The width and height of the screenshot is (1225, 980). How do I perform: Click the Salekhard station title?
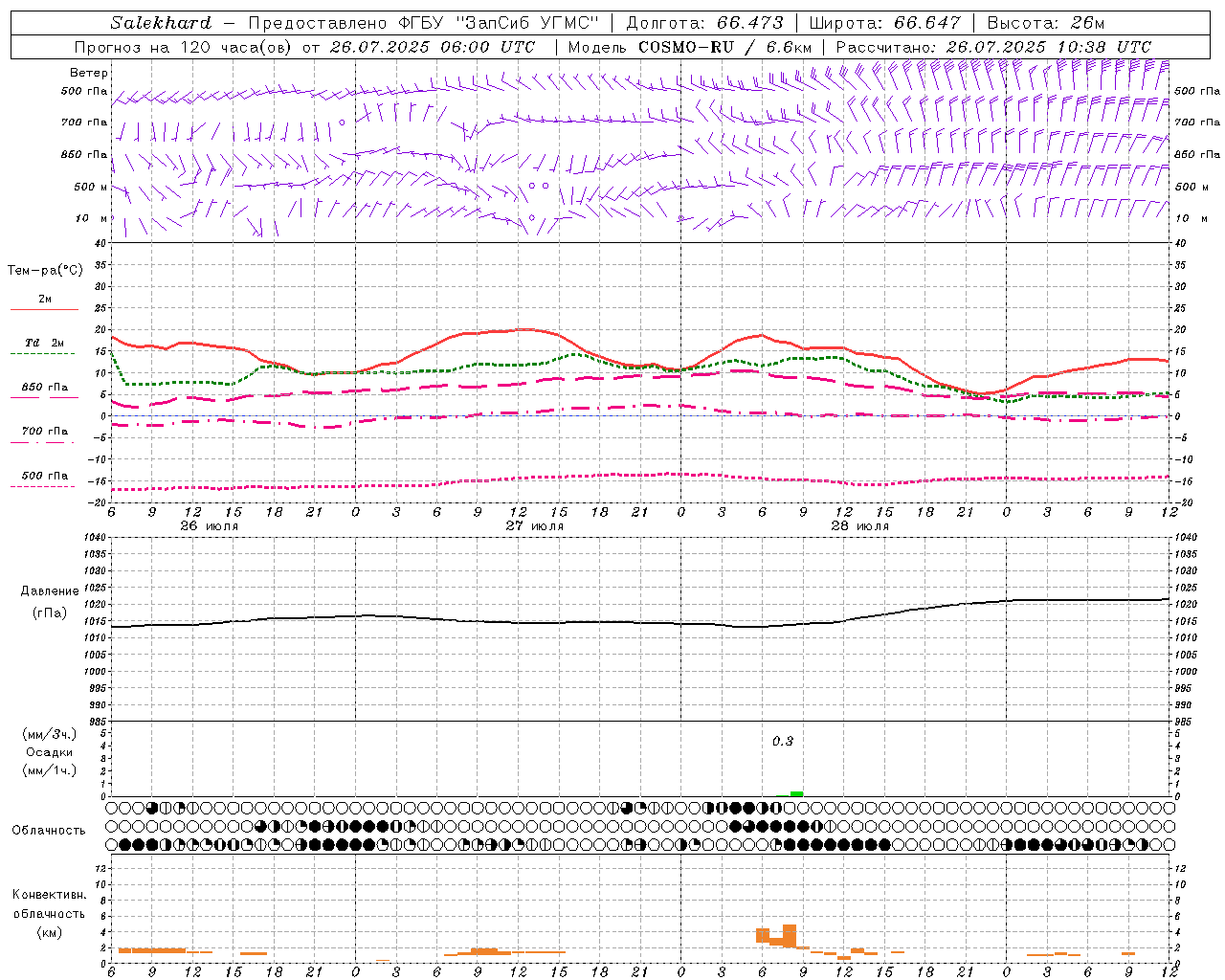click(160, 23)
